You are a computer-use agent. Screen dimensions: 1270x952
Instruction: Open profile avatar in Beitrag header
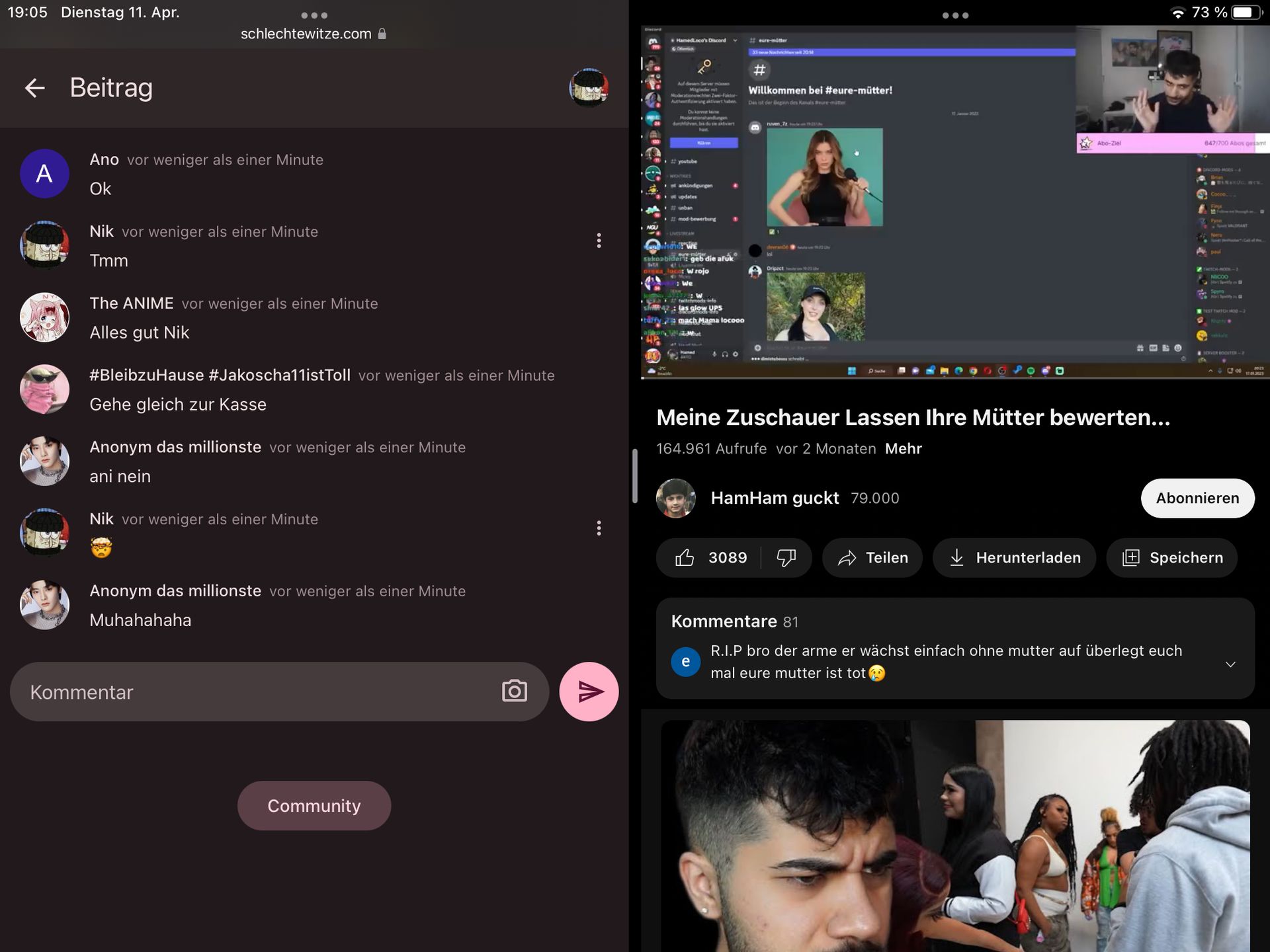[588, 88]
